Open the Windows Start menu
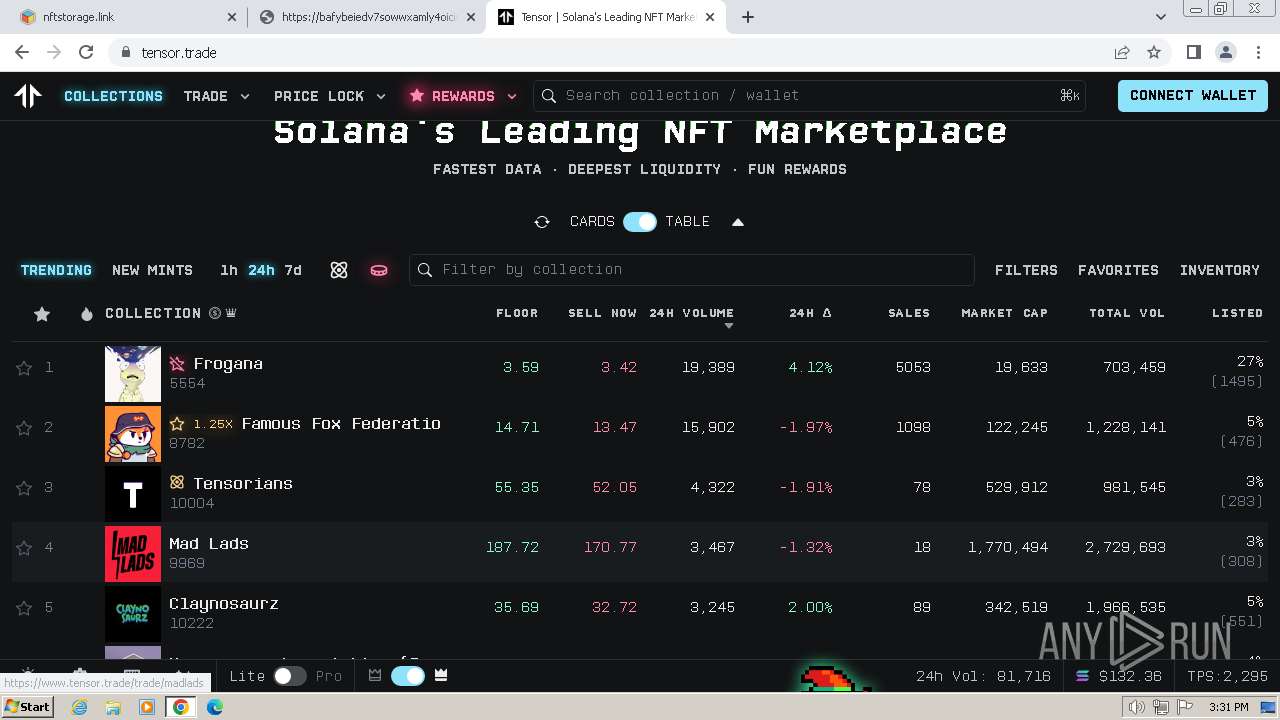The image size is (1280, 720). tap(28, 707)
